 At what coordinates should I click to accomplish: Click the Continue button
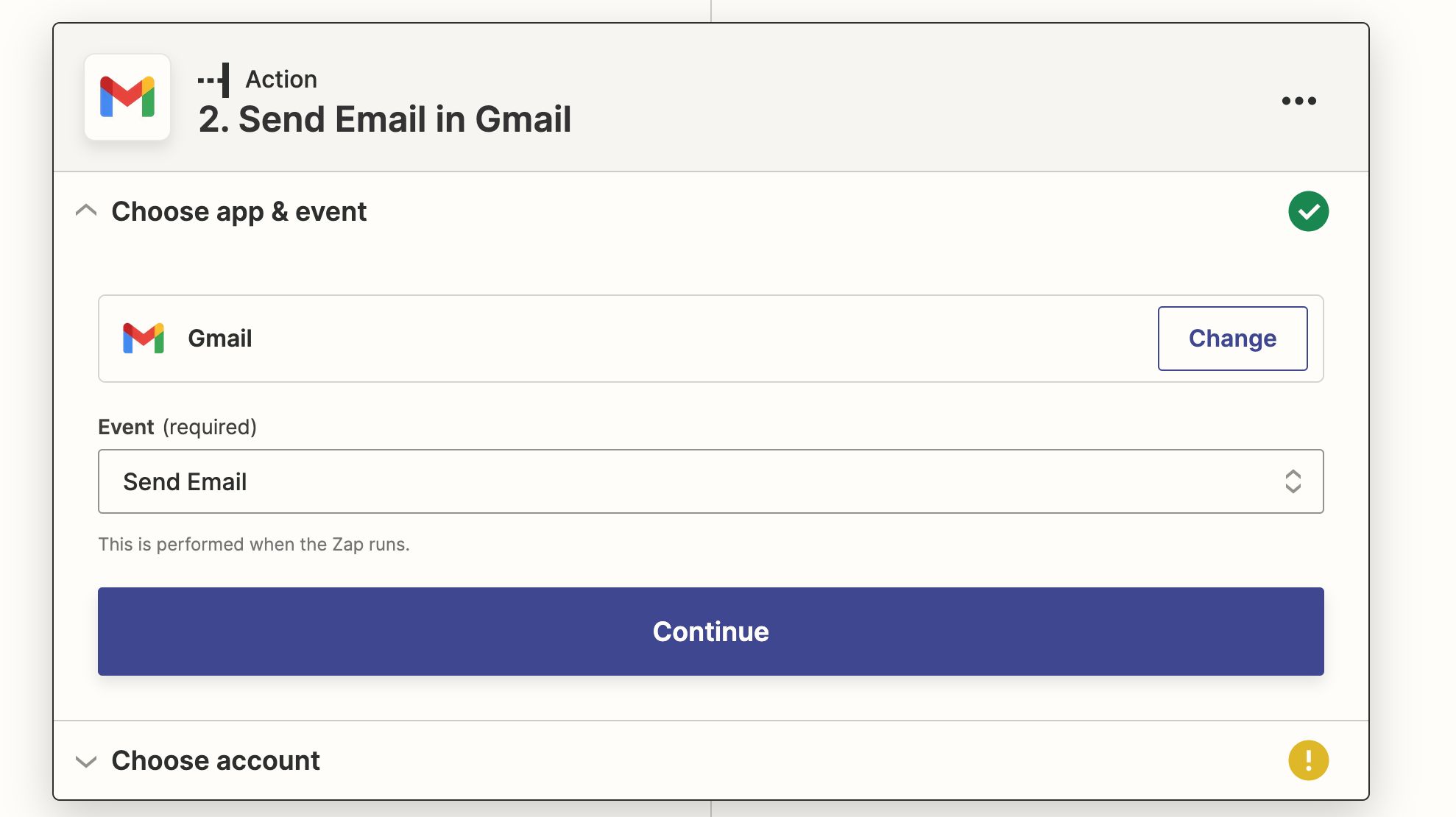point(710,632)
